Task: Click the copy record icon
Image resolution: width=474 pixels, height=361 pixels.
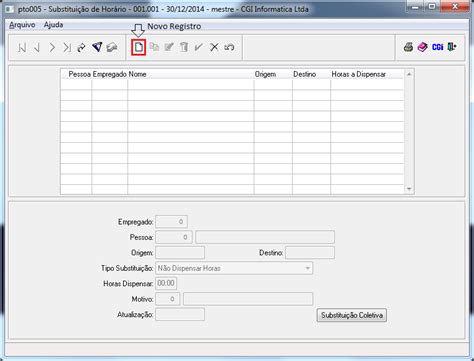Action: [154, 47]
